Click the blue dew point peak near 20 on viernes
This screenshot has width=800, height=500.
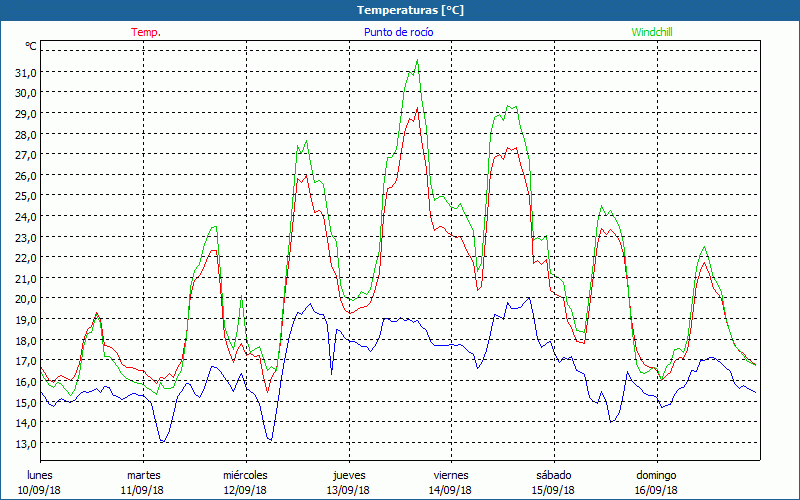point(529,298)
